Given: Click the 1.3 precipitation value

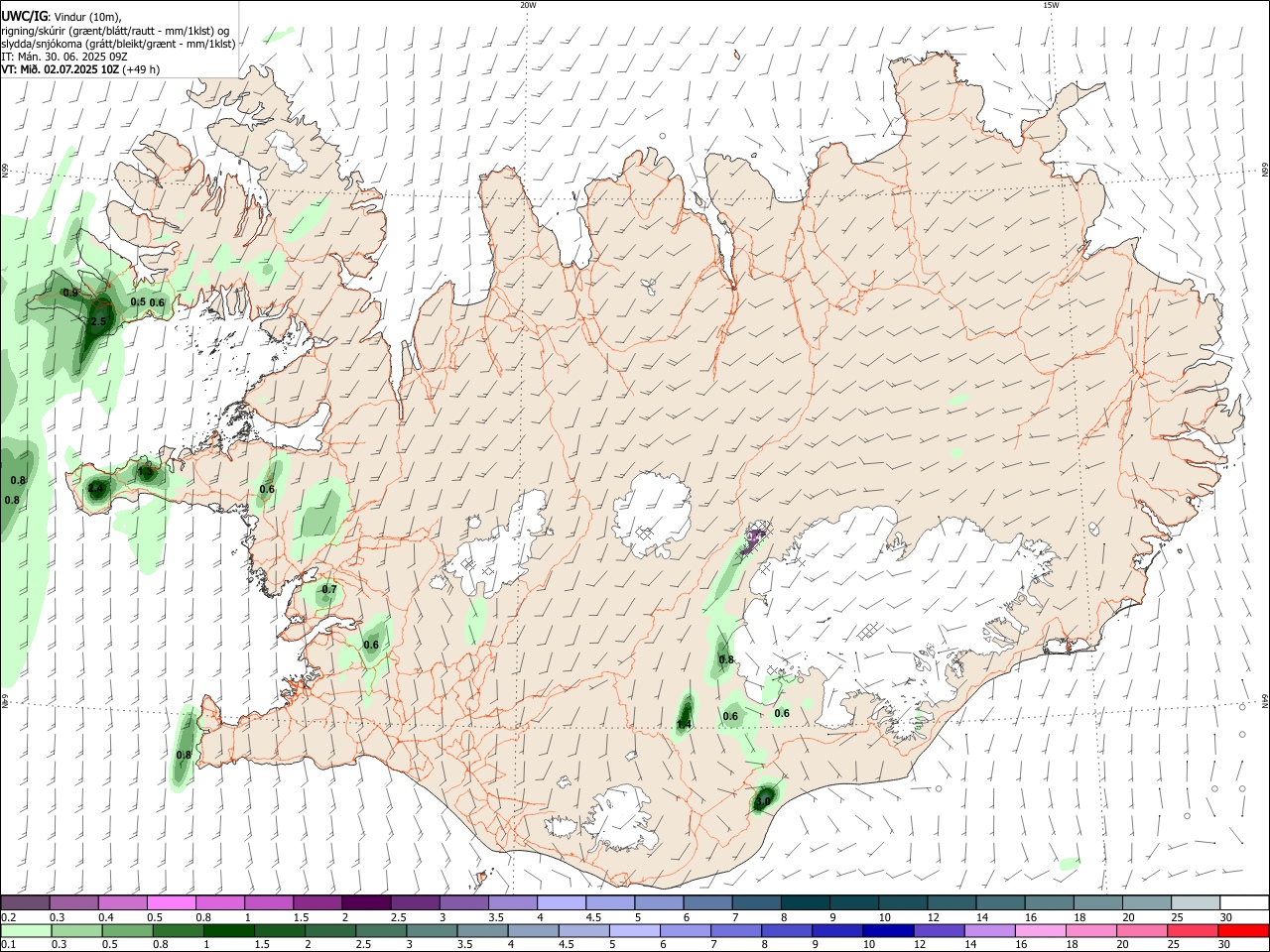Looking at the screenshot, I should (x=147, y=472).
